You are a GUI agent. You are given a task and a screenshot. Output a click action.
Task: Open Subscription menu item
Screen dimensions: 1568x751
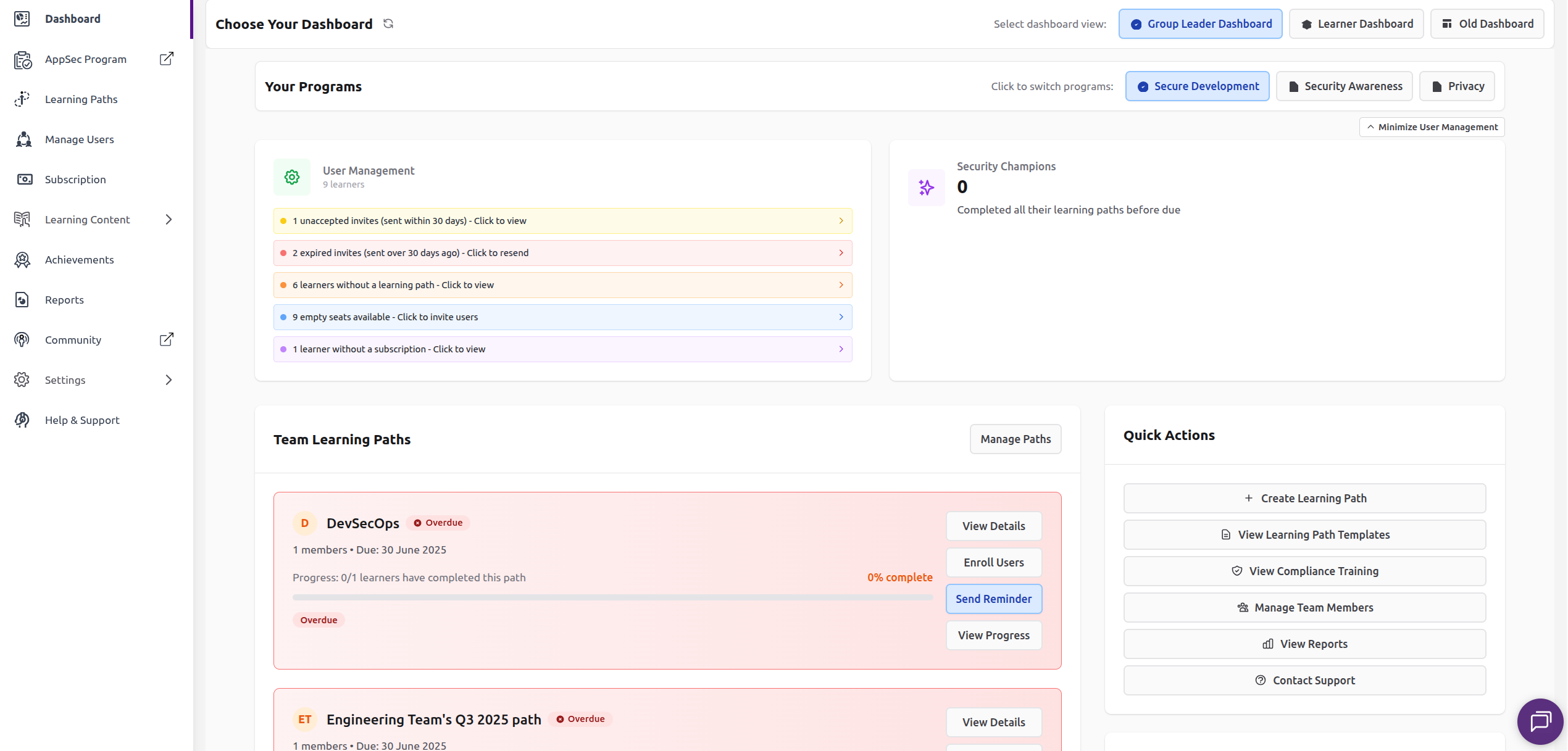[x=75, y=180]
